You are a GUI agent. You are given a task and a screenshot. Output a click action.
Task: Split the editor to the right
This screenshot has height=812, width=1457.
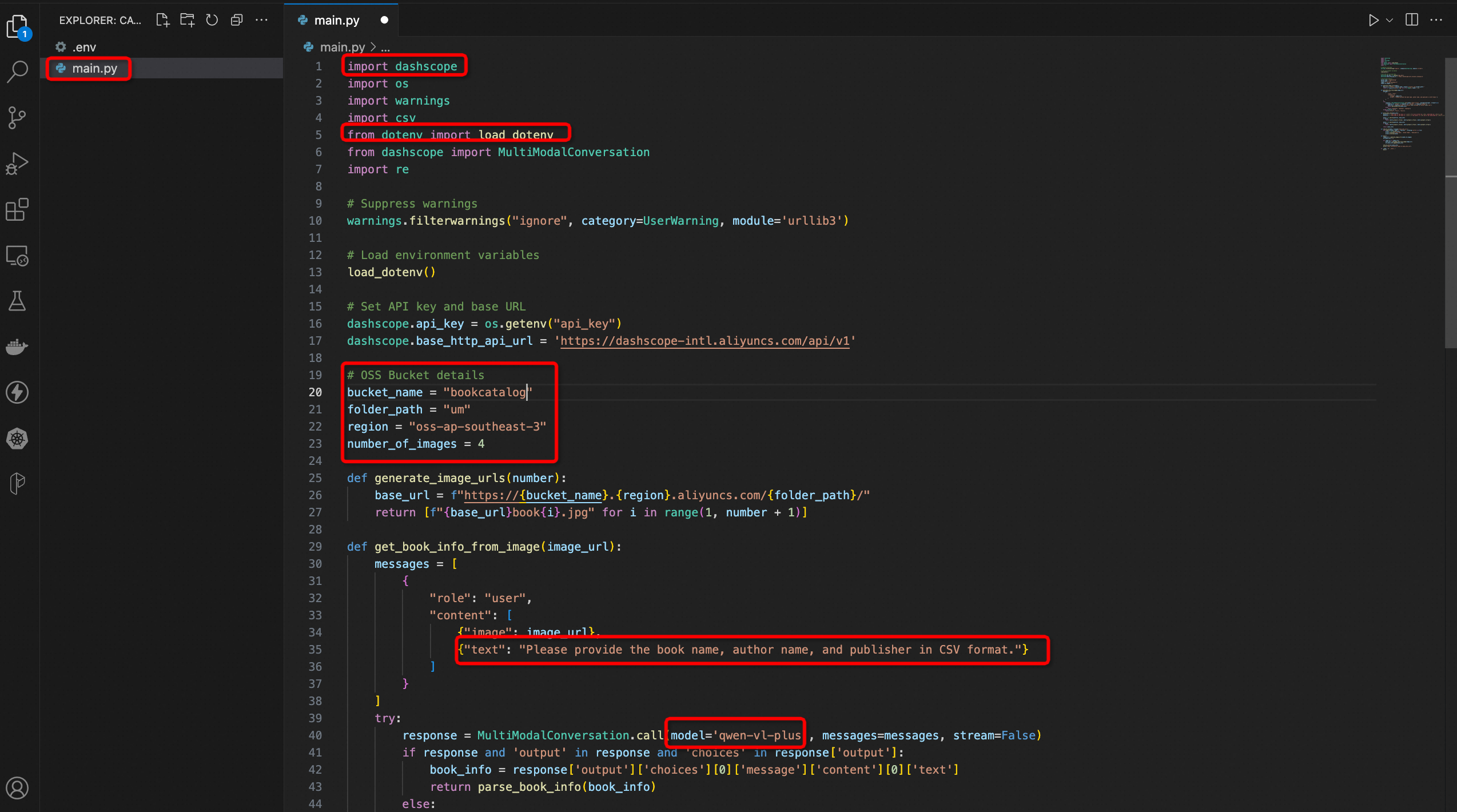pyautogui.click(x=1412, y=20)
